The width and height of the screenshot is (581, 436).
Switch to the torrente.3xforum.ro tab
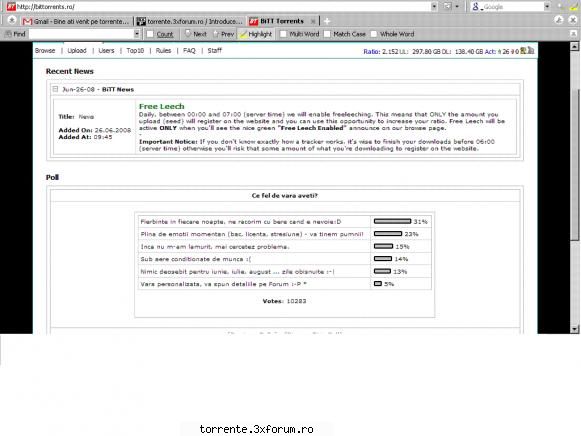(190, 21)
